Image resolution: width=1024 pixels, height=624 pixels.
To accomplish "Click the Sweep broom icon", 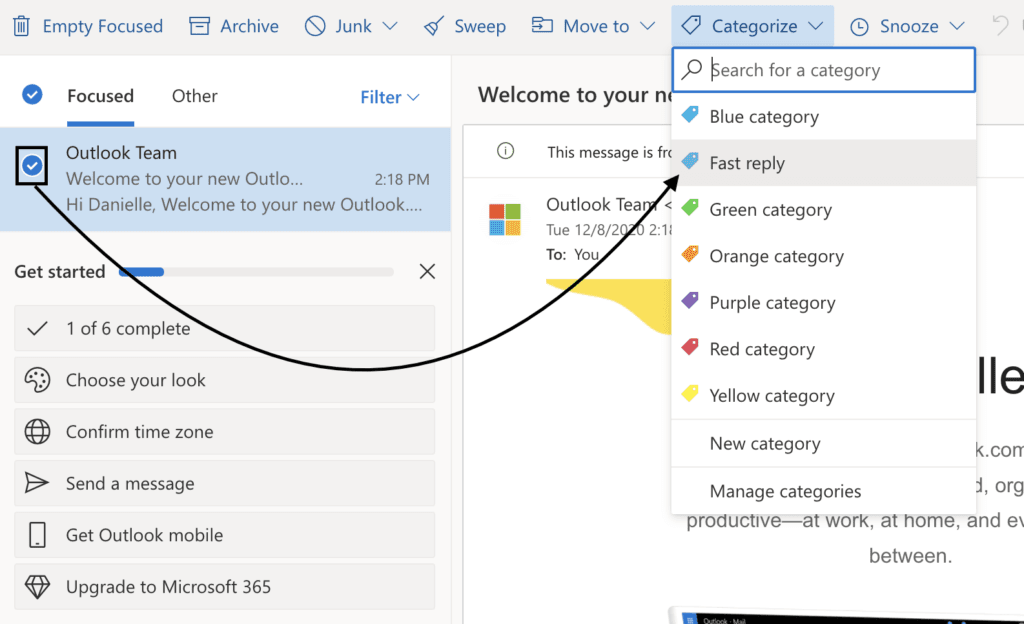I will 433,26.
